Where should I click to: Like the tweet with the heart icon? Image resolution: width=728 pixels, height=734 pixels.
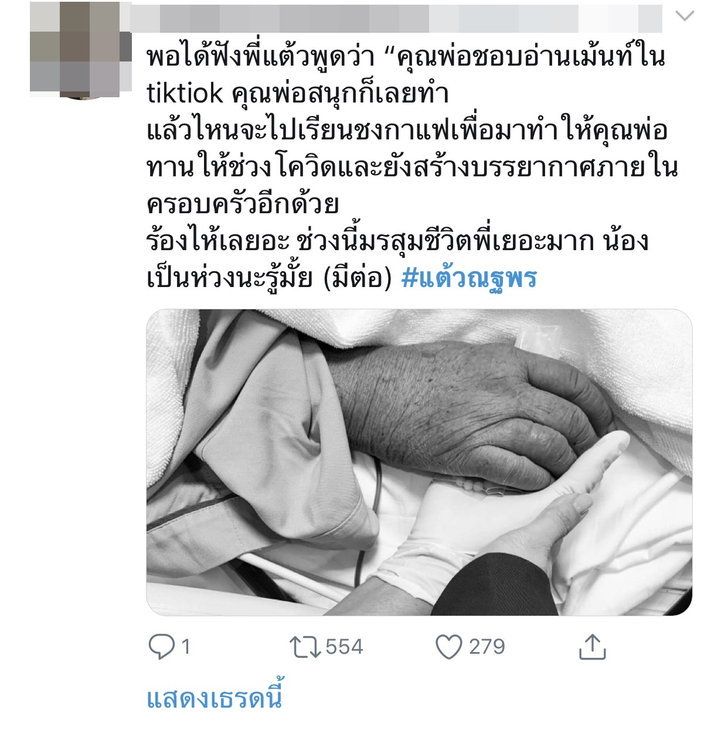pyautogui.click(x=449, y=646)
